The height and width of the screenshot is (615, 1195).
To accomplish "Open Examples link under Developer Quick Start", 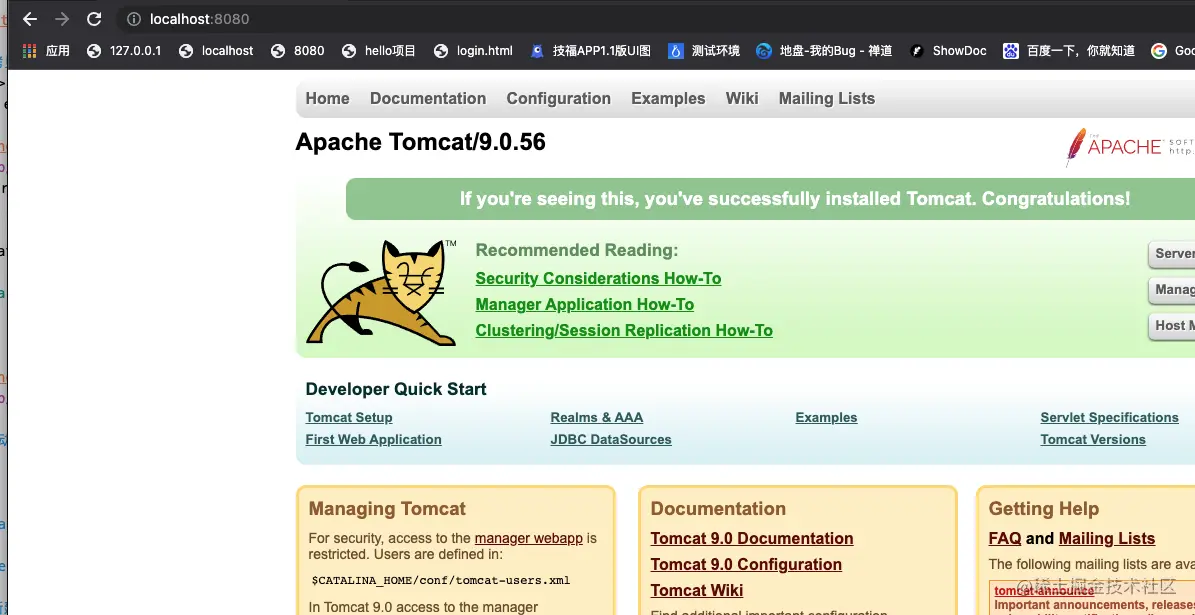I will (x=826, y=418).
